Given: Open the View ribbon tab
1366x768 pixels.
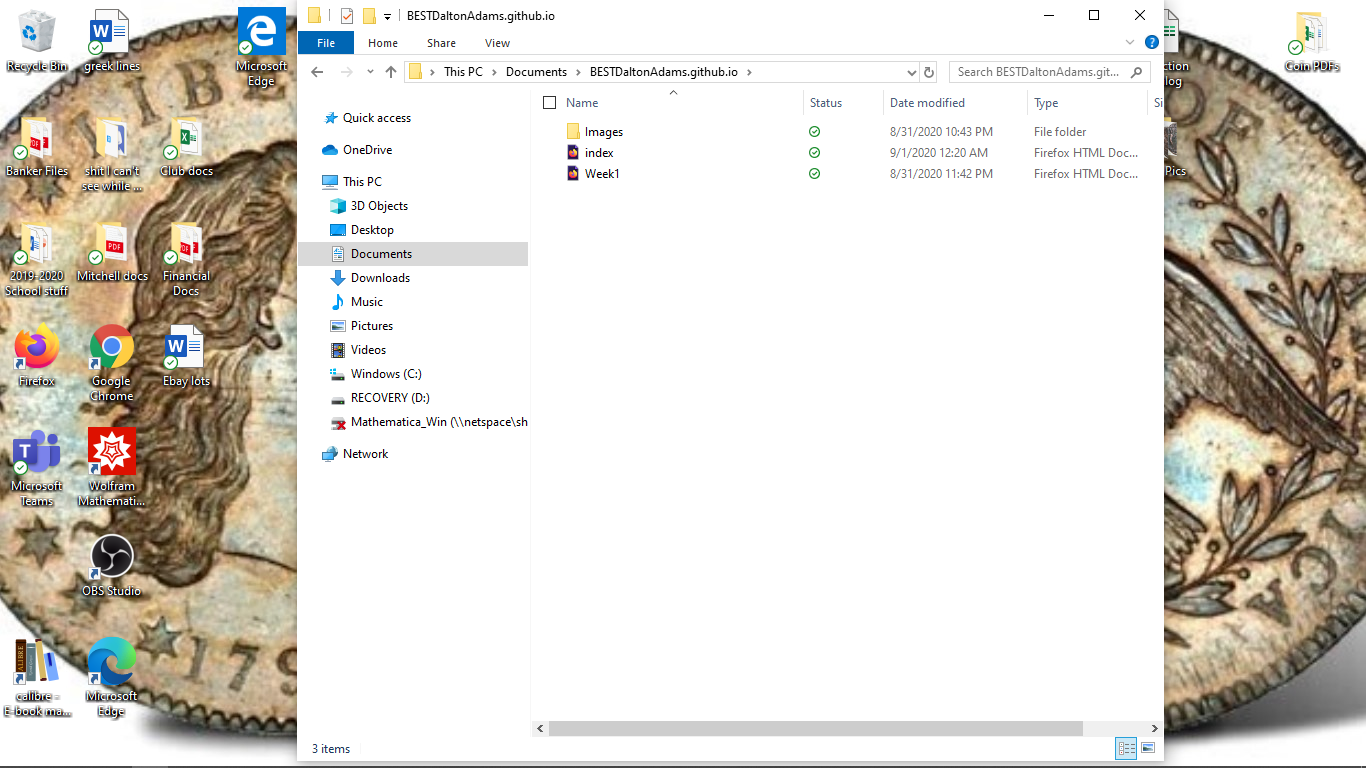Looking at the screenshot, I should coord(497,43).
